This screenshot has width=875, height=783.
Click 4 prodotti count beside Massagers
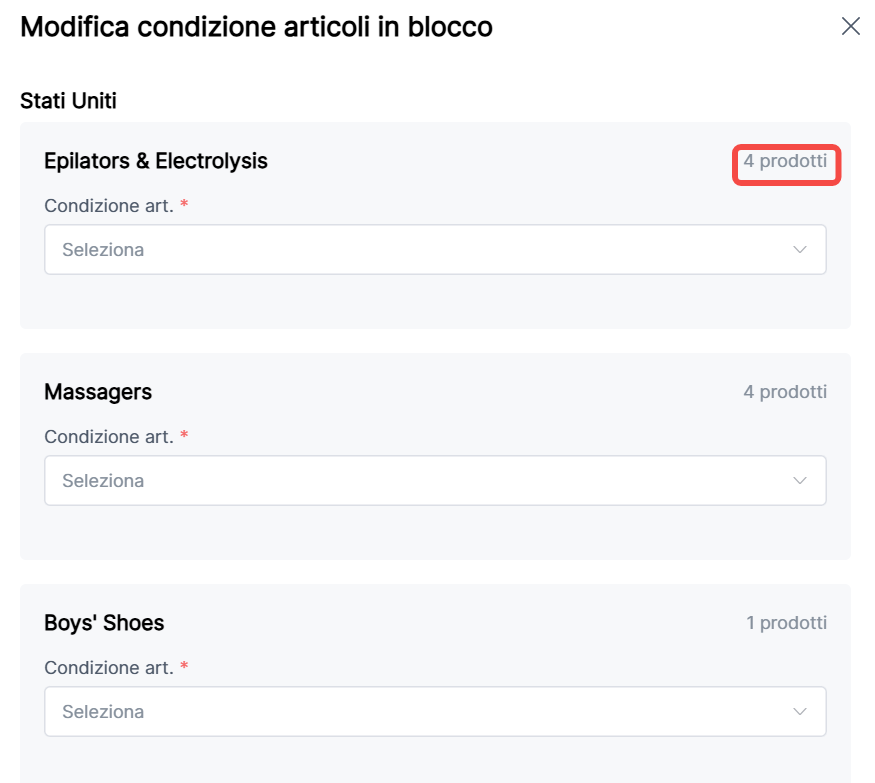(x=785, y=392)
